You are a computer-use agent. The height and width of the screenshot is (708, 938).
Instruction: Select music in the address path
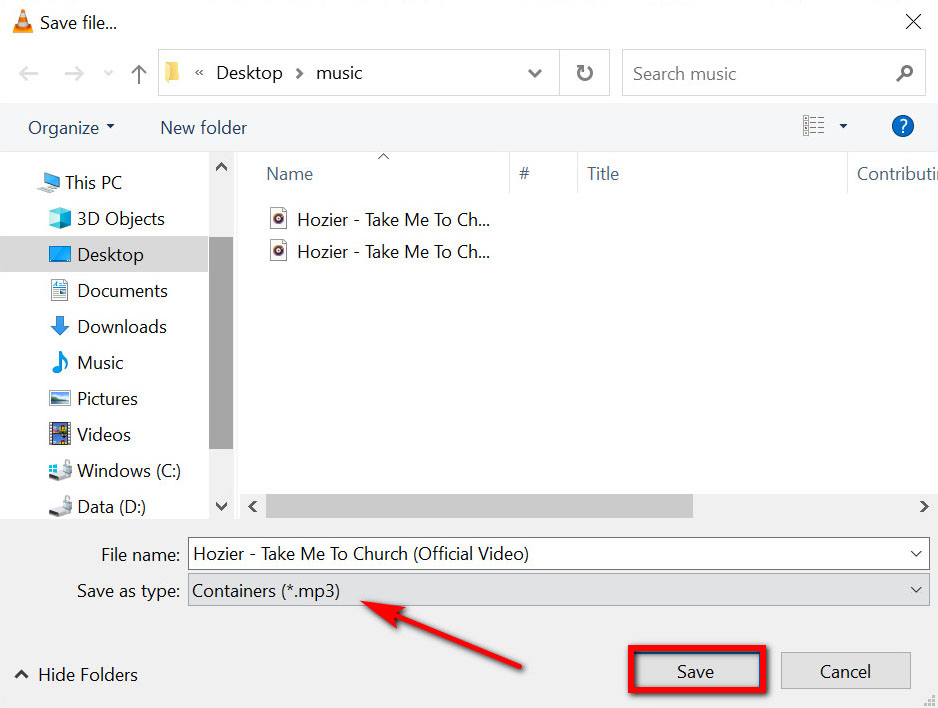339,73
